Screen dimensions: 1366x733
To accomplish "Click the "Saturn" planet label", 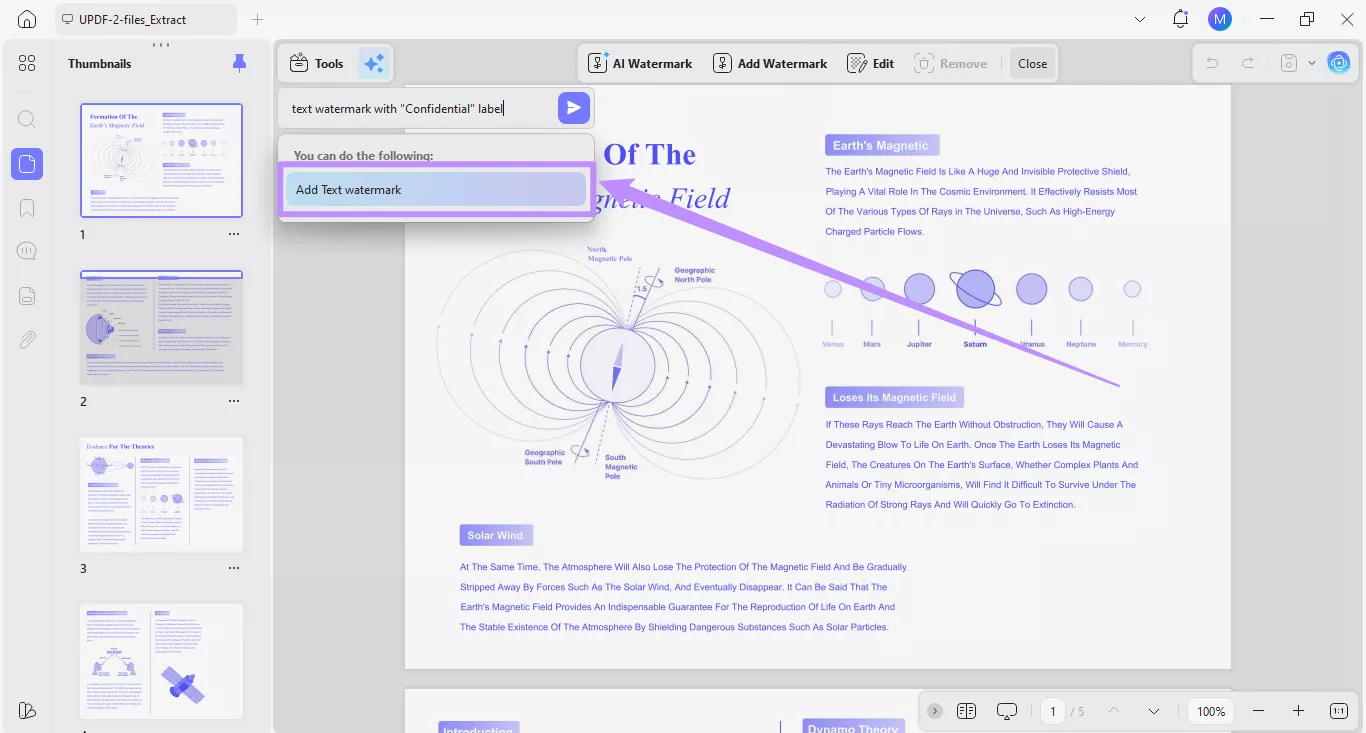I will [975, 344].
